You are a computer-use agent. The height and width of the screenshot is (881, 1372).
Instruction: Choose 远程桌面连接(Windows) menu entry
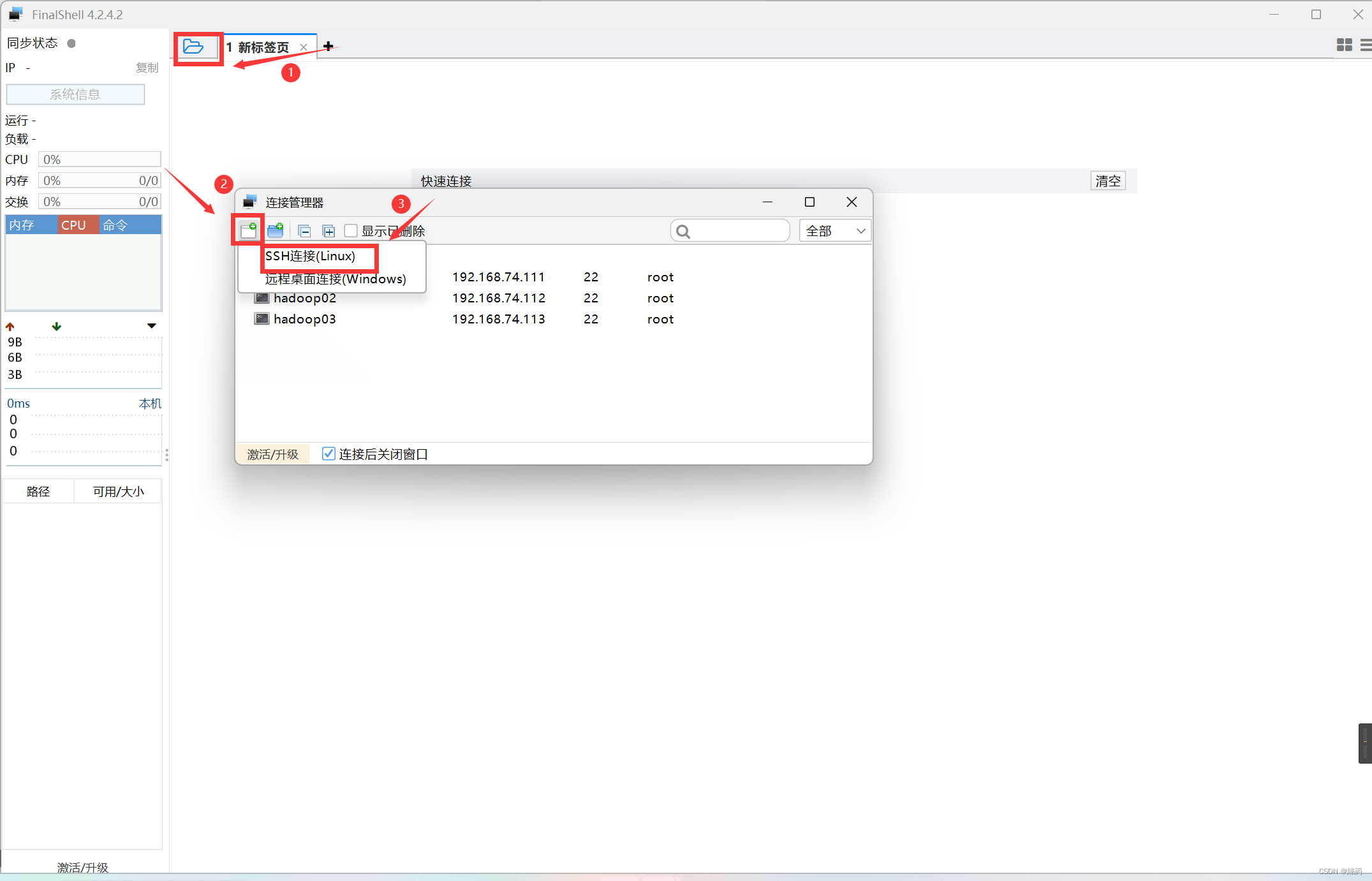point(336,279)
